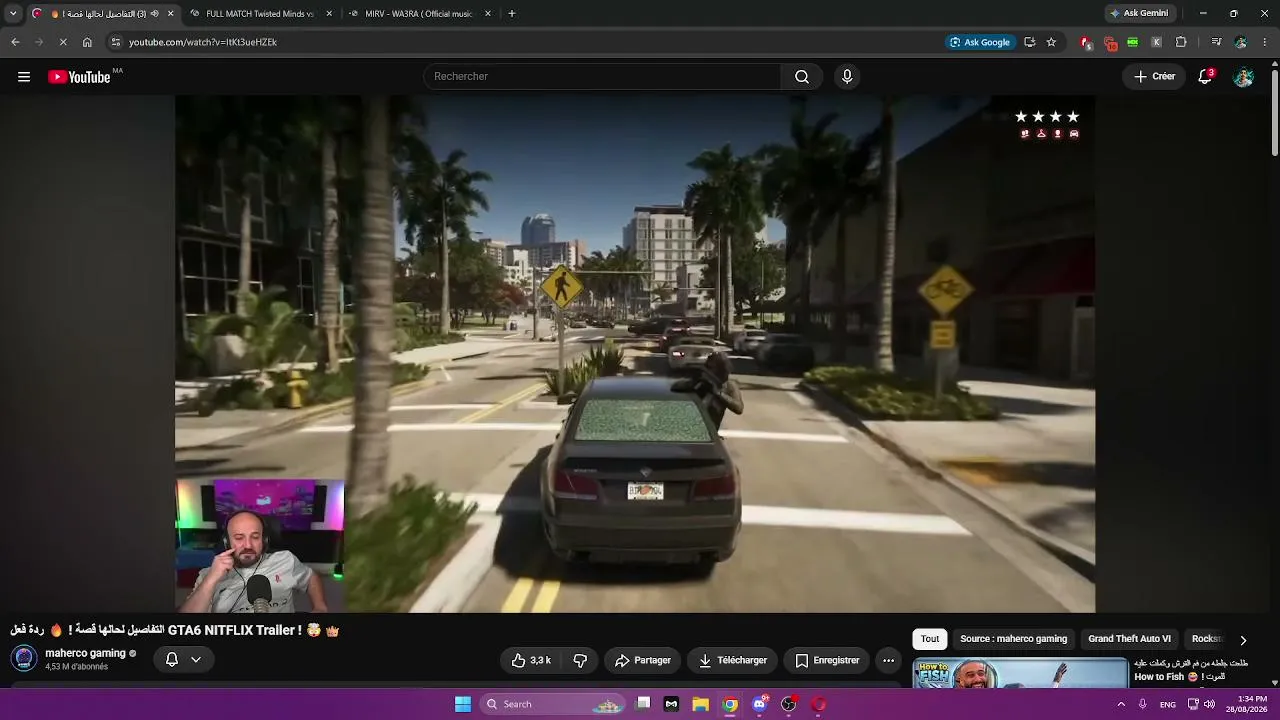Click the Ask Google lens button
This screenshot has height=720, width=1280.
(x=980, y=42)
